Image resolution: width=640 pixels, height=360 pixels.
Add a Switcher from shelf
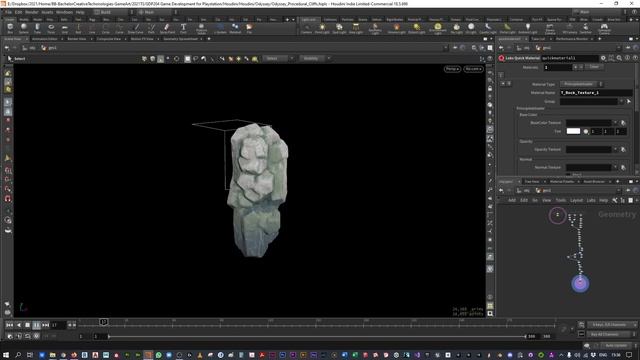click(585, 28)
